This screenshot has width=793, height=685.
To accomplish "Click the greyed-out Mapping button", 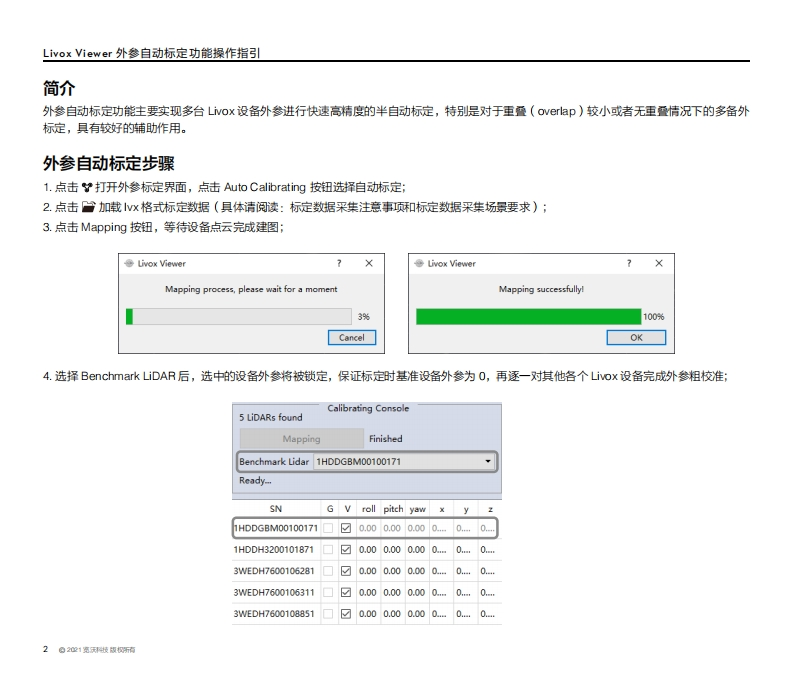I will coord(301,438).
